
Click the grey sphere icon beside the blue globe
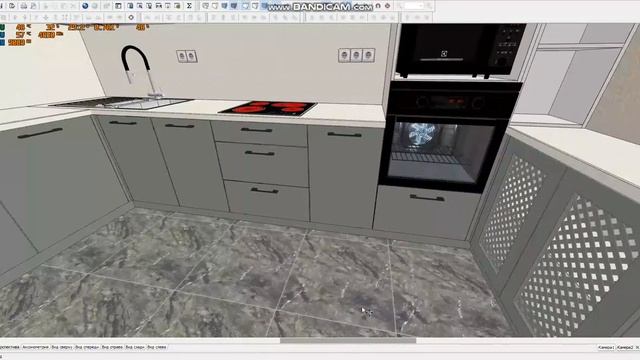[95, 6]
